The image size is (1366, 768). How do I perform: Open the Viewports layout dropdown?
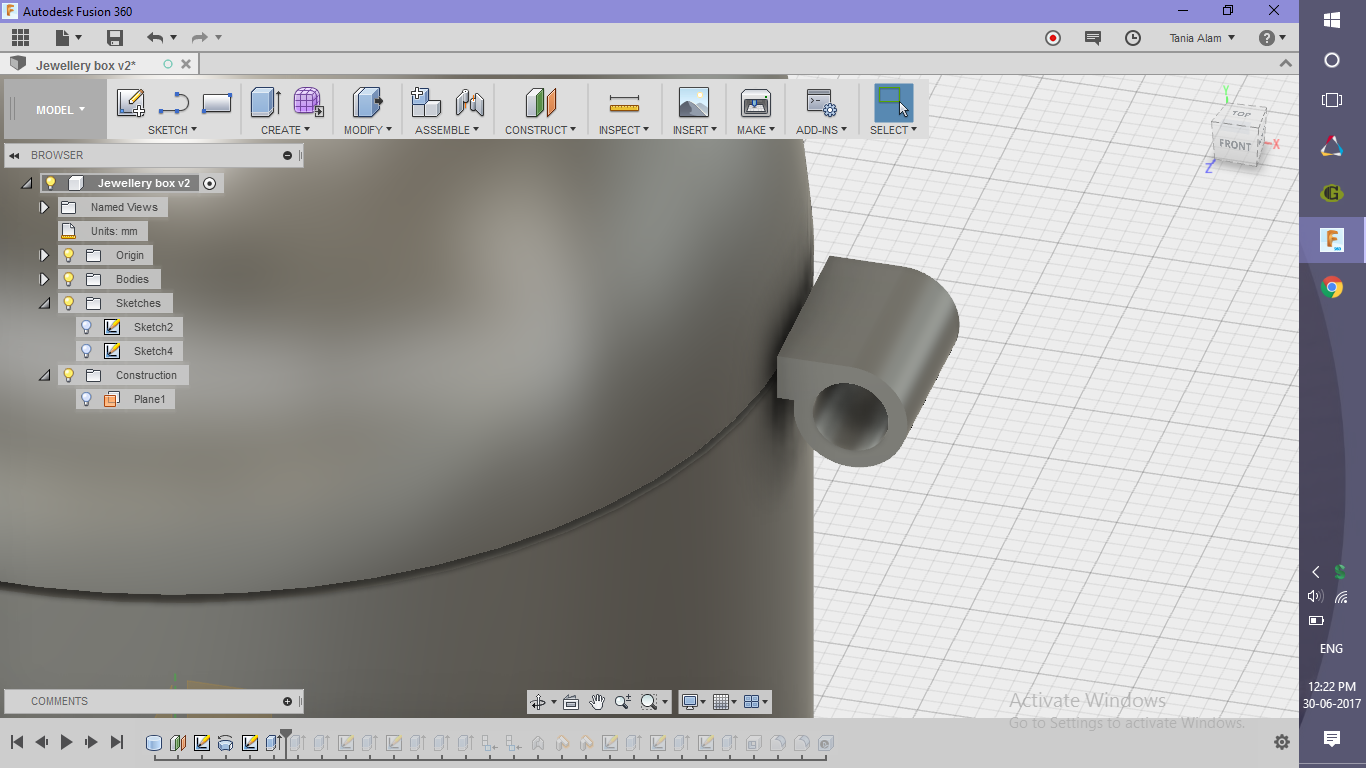pos(757,702)
